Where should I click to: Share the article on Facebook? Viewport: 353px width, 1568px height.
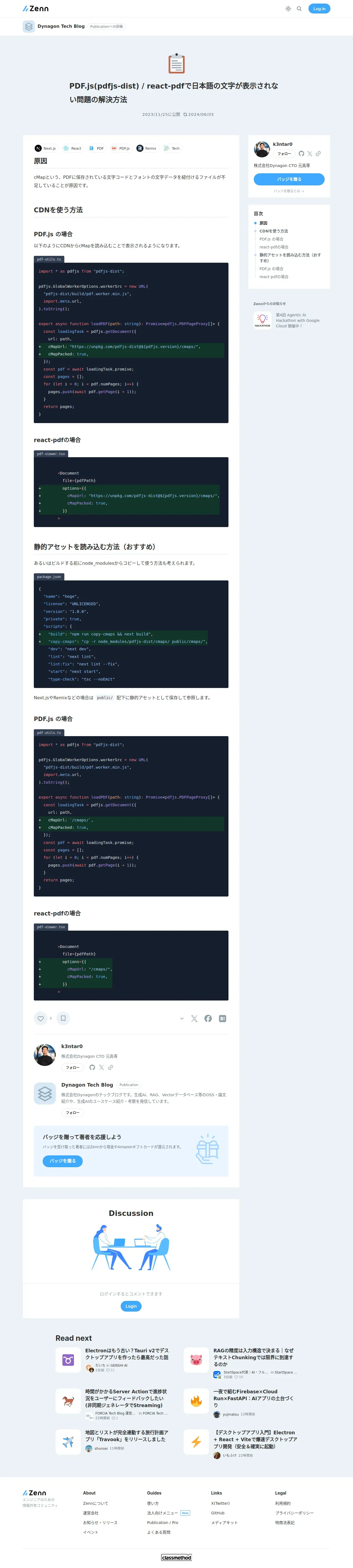[208, 1018]
